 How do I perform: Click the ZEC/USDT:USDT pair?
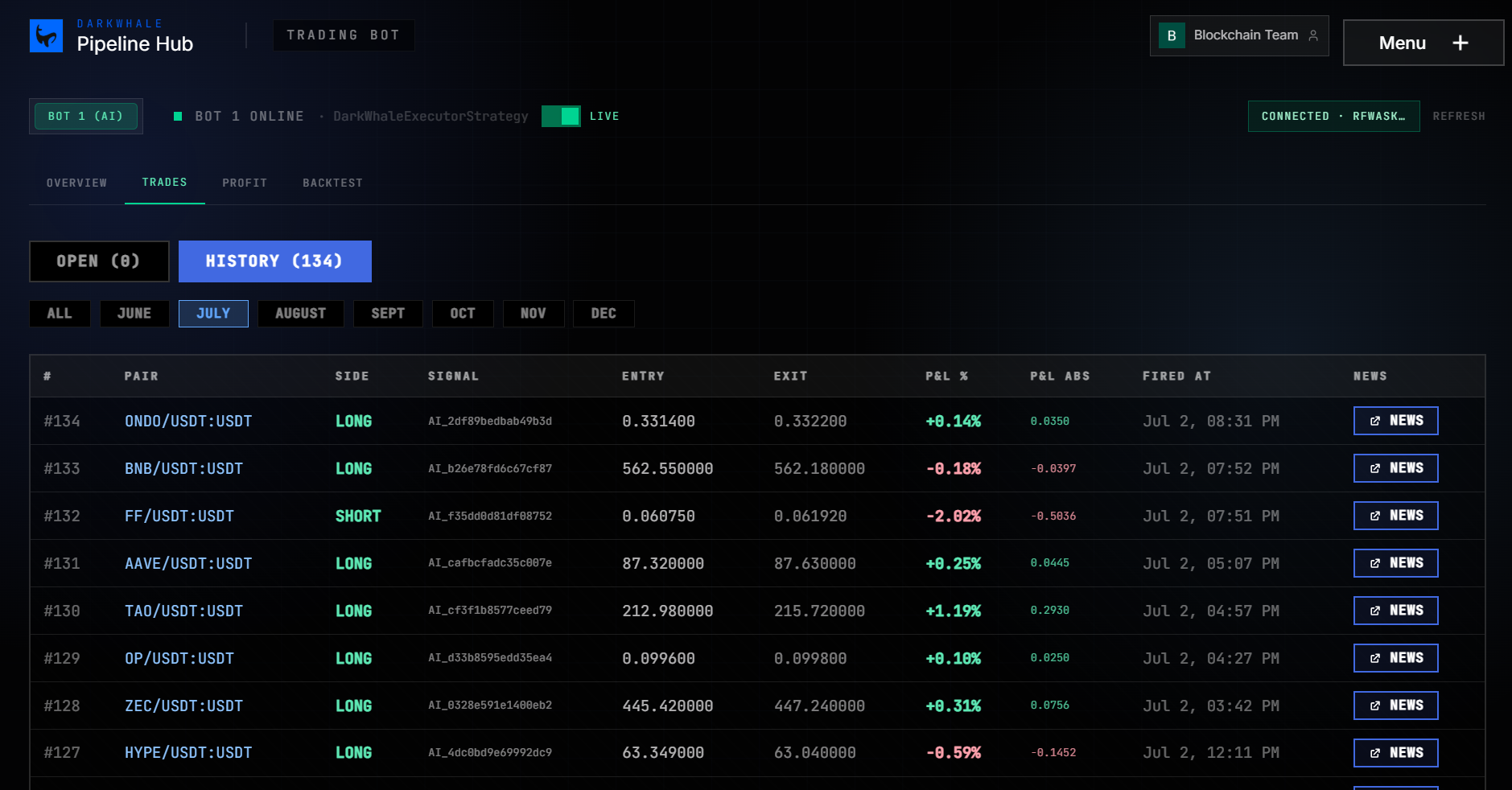[183, 706]
